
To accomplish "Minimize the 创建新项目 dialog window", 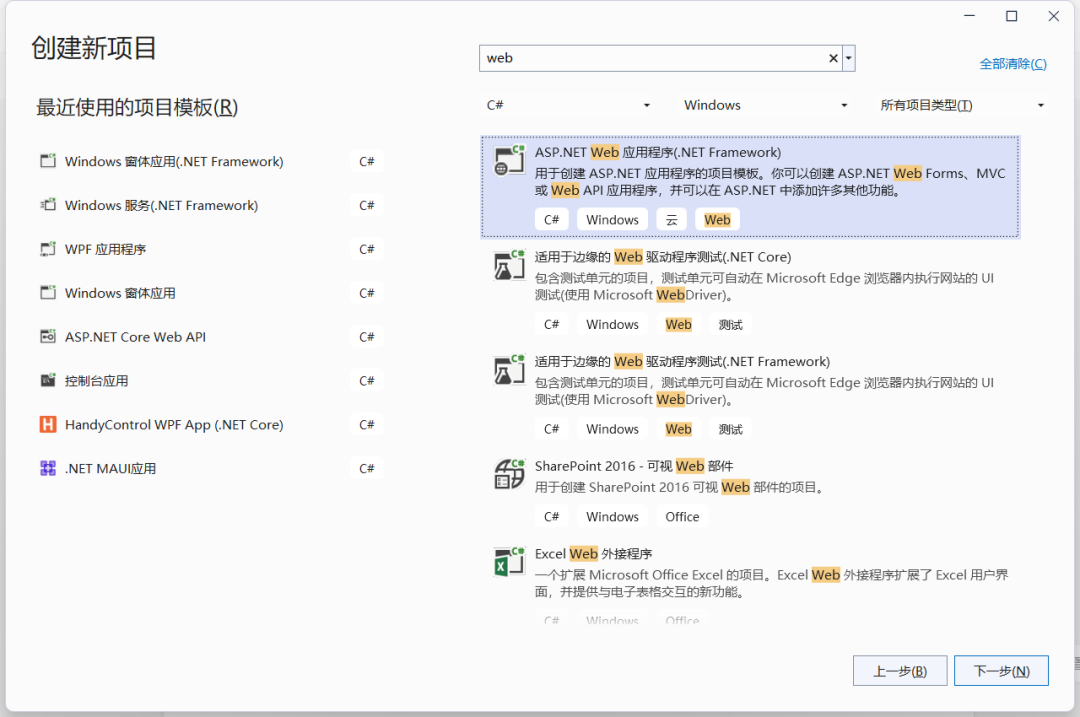I will 969,16.
